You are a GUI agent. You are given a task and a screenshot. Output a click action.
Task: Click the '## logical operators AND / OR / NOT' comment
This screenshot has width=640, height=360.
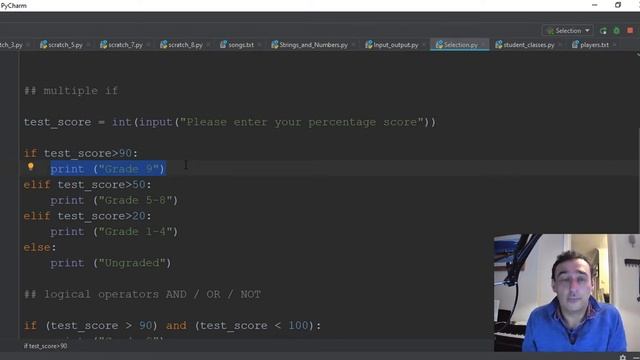(142, 294)
